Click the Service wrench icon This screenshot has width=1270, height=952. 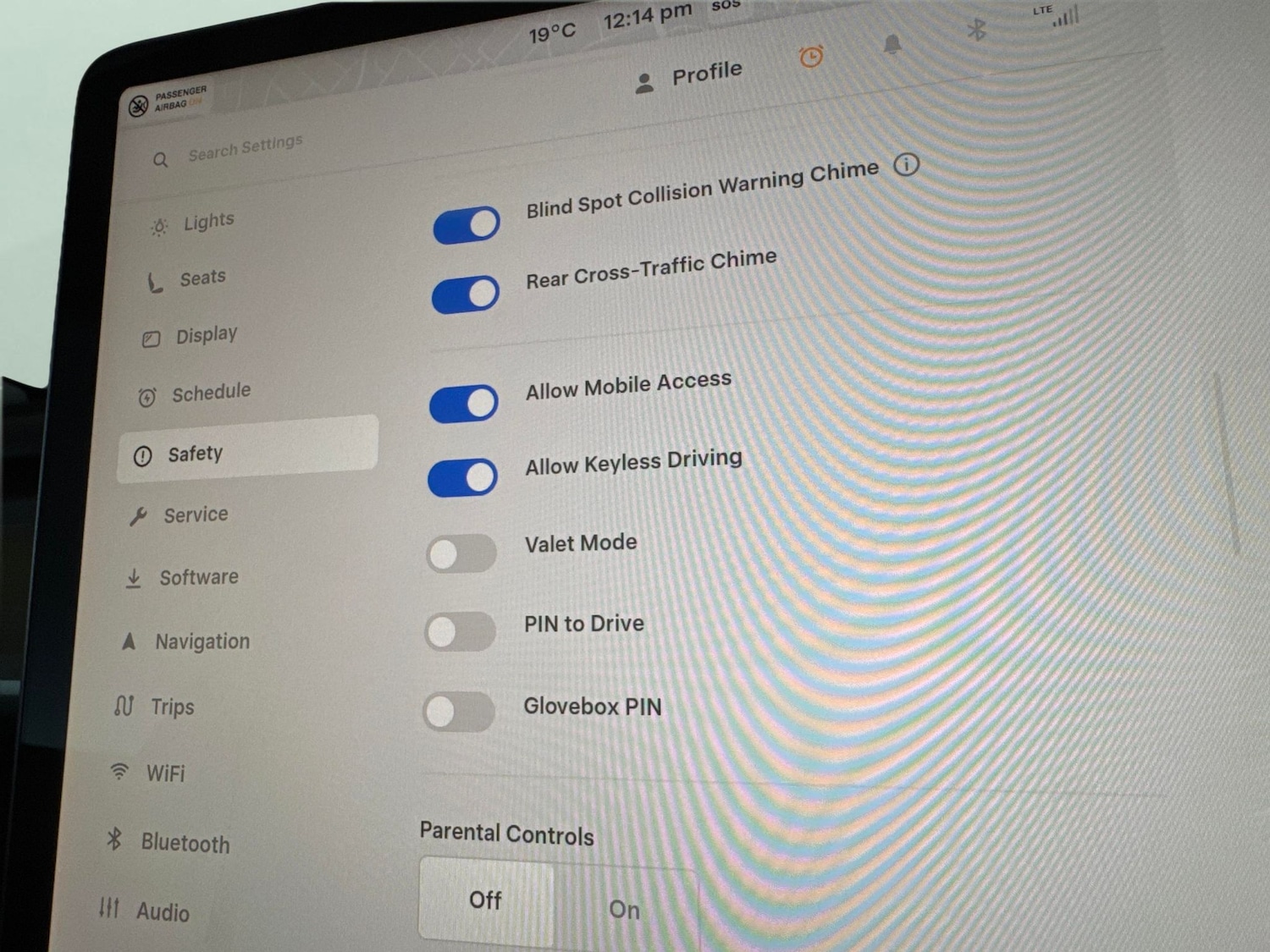click(138, 516)
